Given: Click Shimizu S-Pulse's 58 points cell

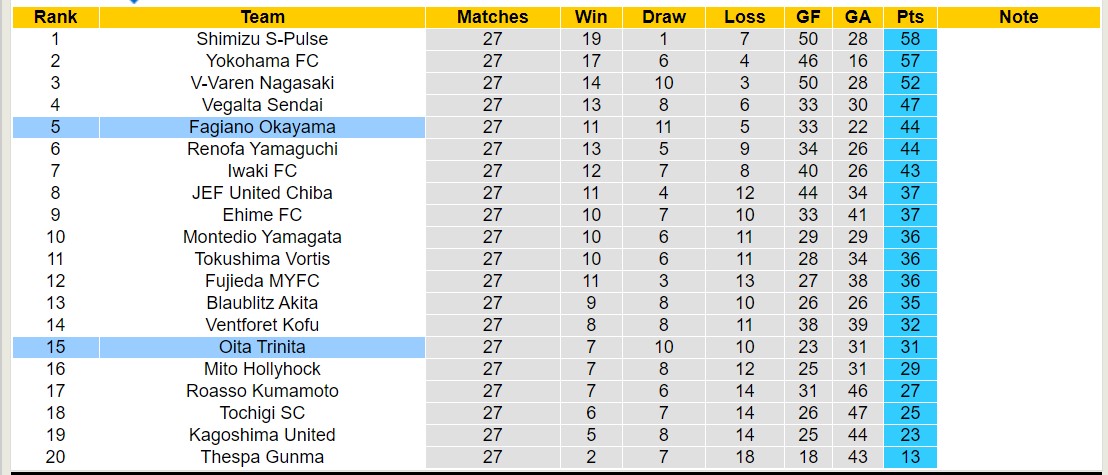Looking at the screenshot, I should coord(910,39).
